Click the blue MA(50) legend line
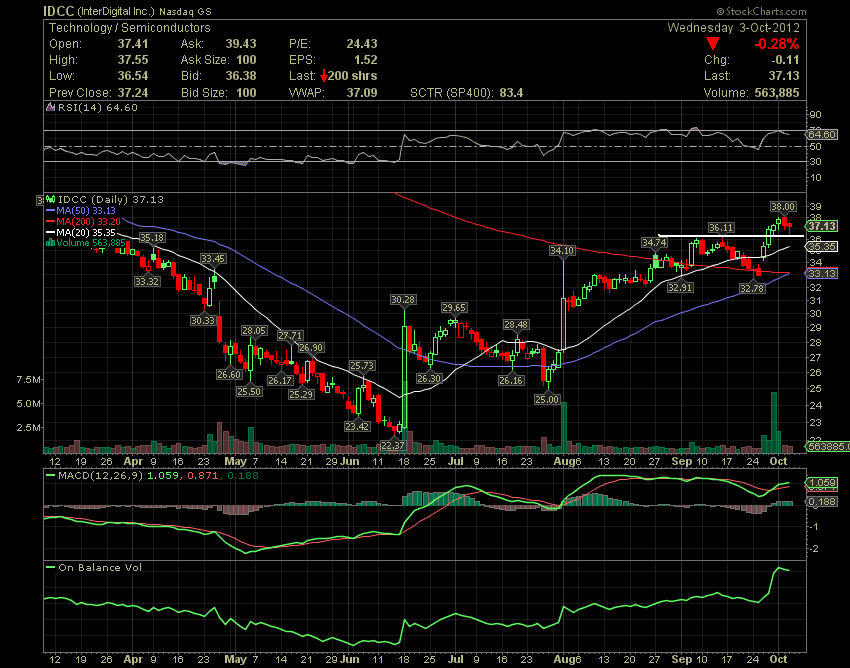Screen dimensions: 850x668 coord(51,210)
